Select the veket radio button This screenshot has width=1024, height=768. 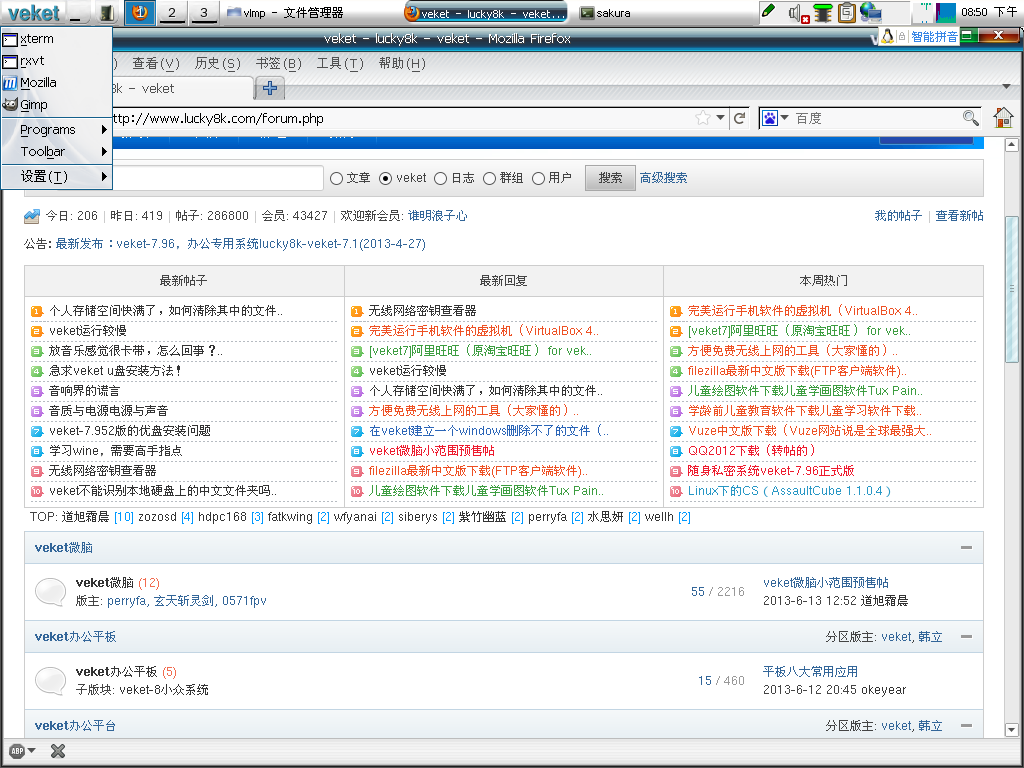click(x=385, y=178)
